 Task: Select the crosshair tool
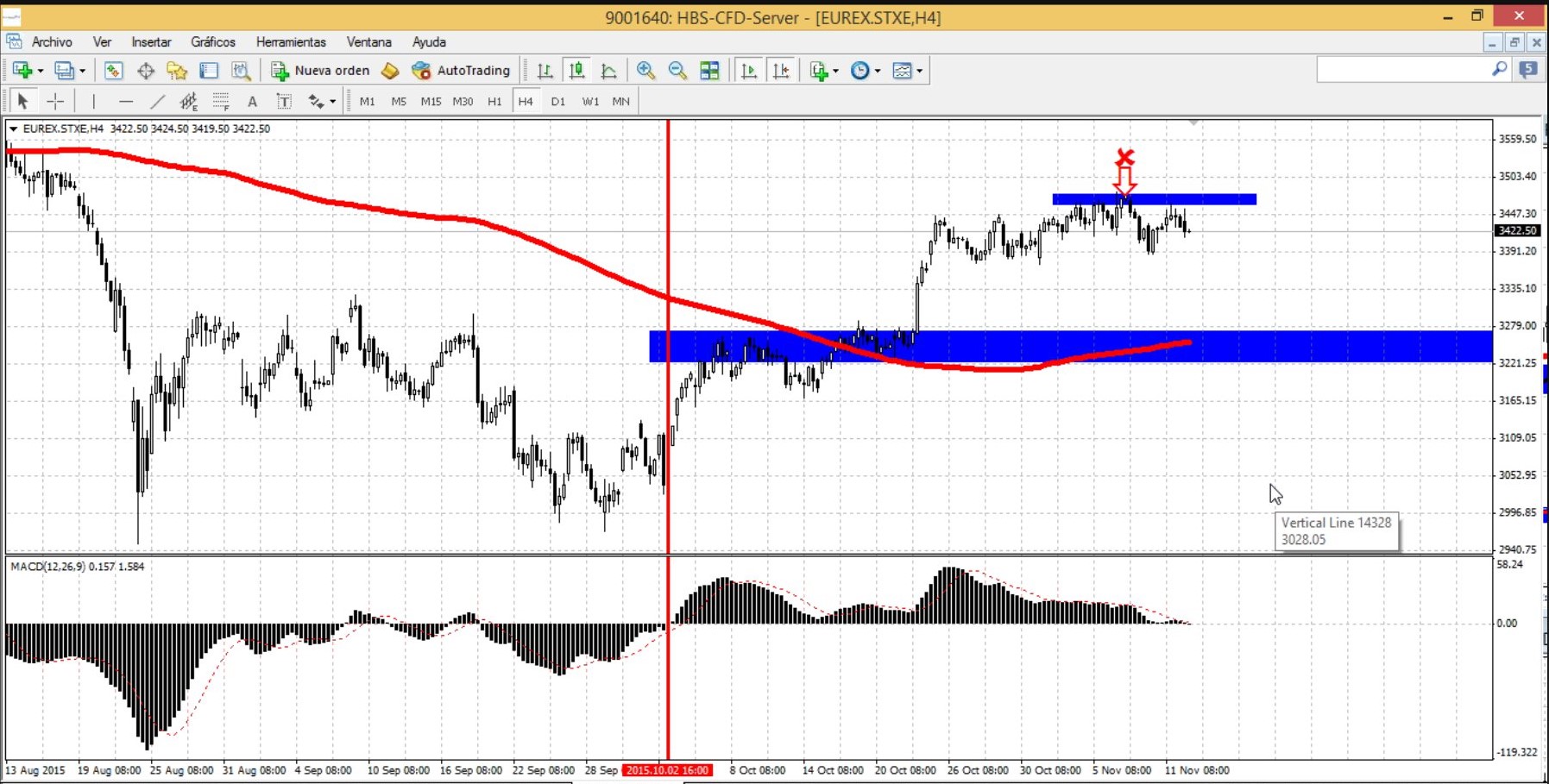pyautogui.click(x=55, y=102)
